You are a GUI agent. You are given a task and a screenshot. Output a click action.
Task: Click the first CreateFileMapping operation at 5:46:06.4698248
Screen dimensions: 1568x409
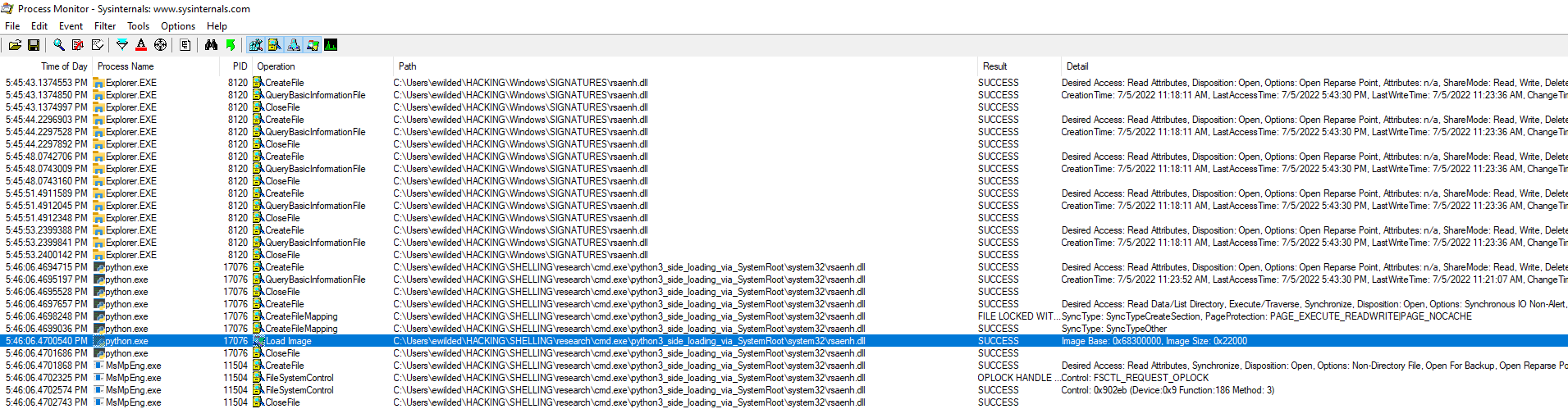click(301, 316)
